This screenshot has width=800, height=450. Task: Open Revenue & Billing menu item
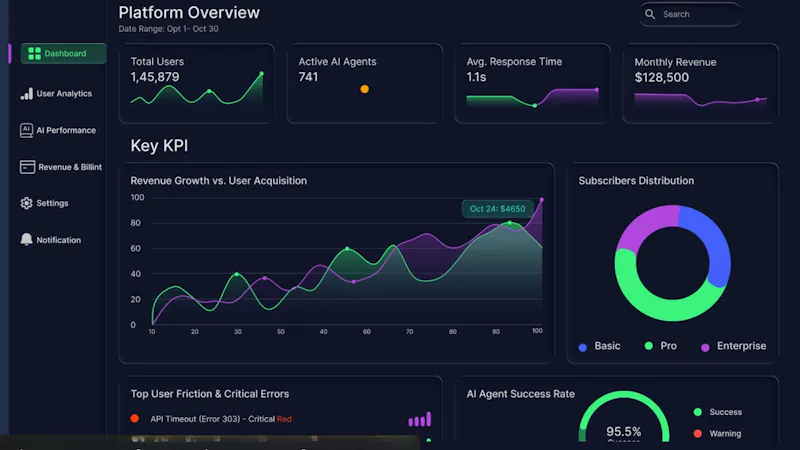point(61,167)
